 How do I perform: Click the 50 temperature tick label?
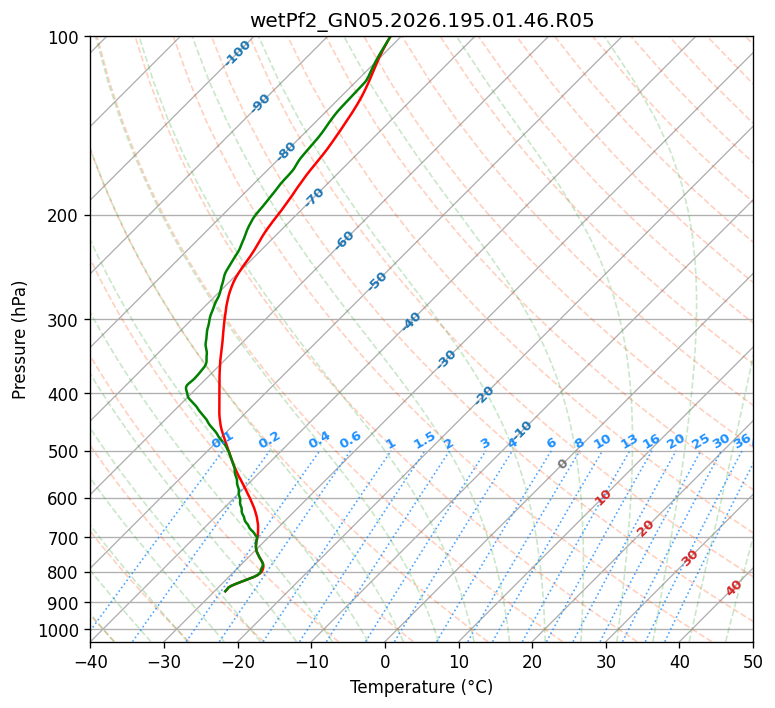[753, 661]
